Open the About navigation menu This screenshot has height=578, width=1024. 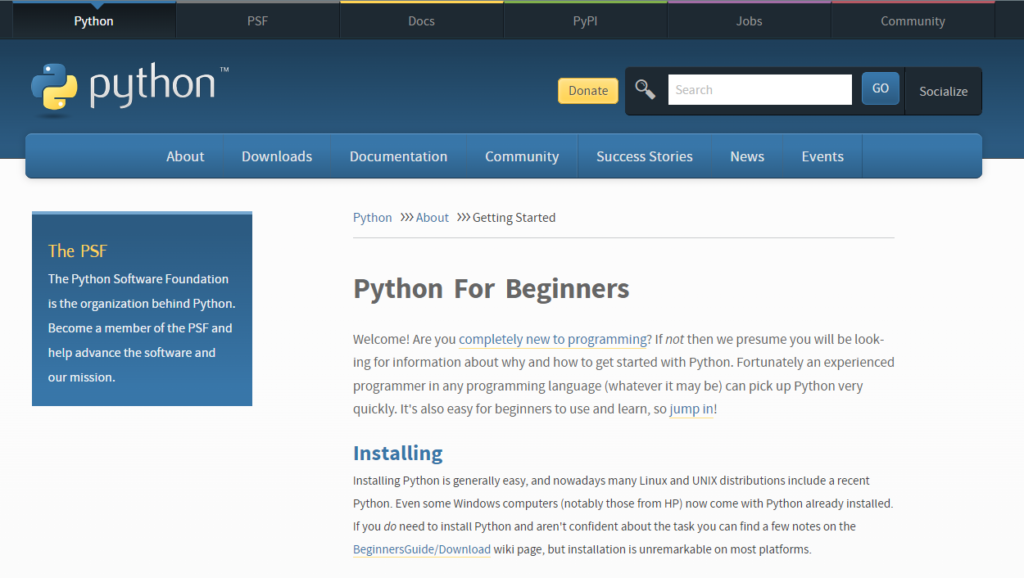185,156
